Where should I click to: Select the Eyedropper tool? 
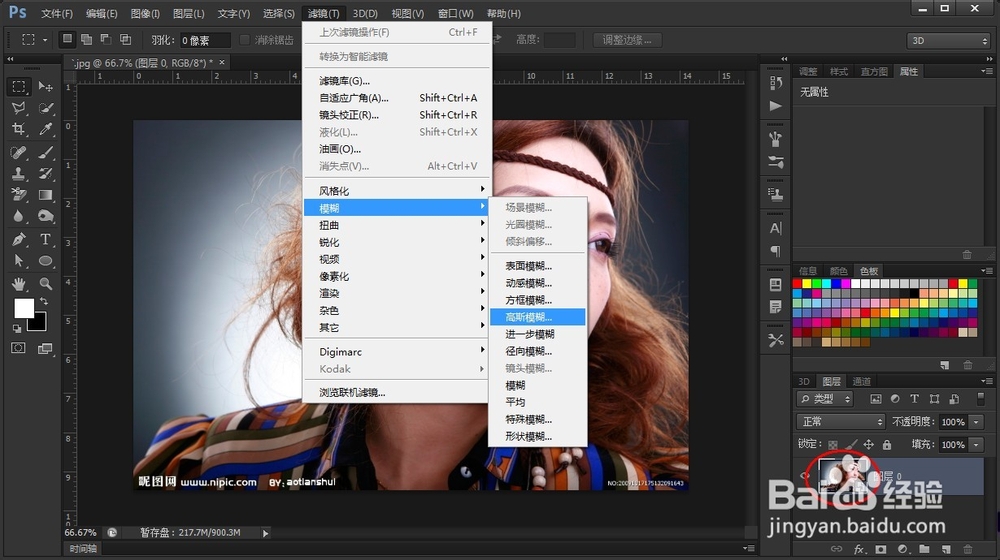tap(45, 129)
